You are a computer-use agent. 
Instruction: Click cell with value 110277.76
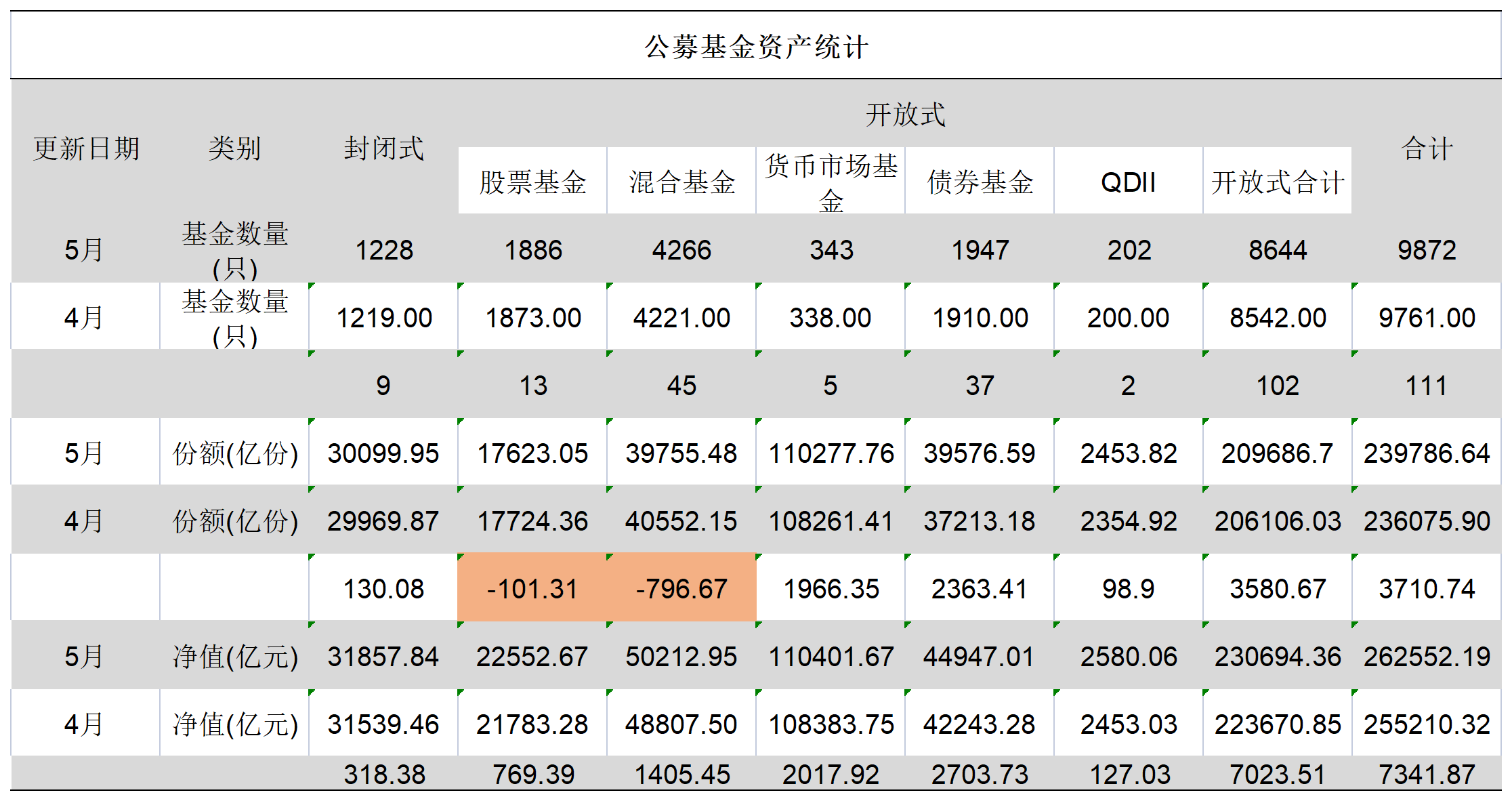[831, 453]
